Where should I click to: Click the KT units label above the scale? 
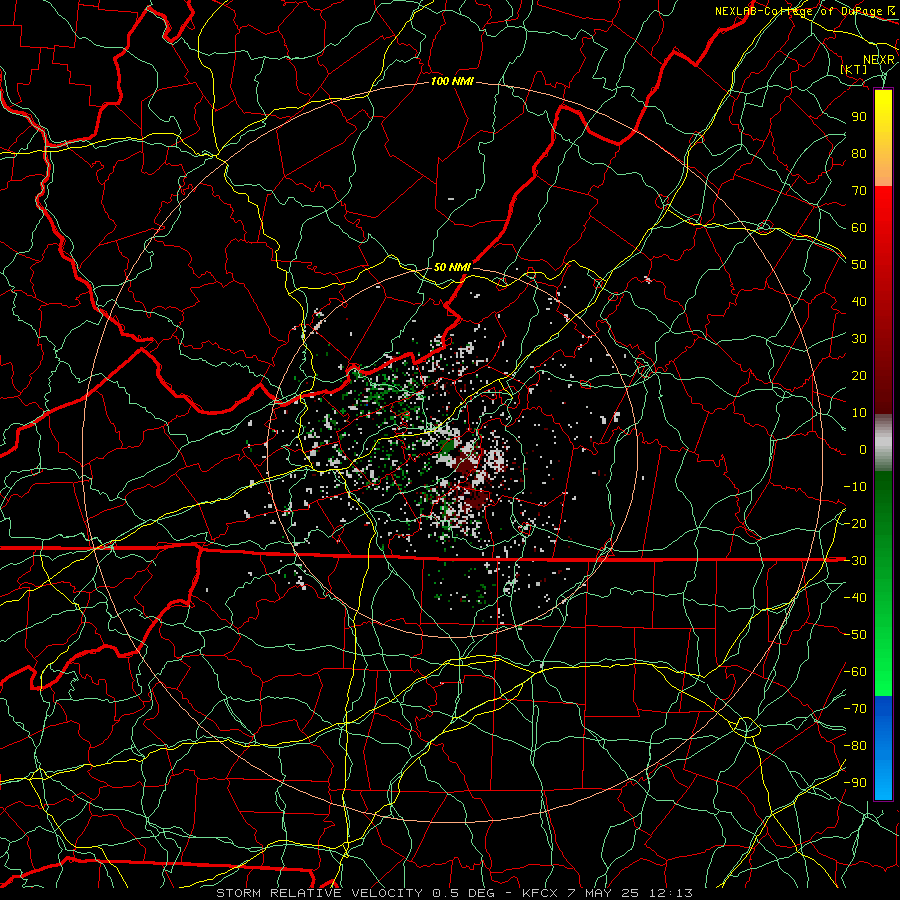point(854,69)
